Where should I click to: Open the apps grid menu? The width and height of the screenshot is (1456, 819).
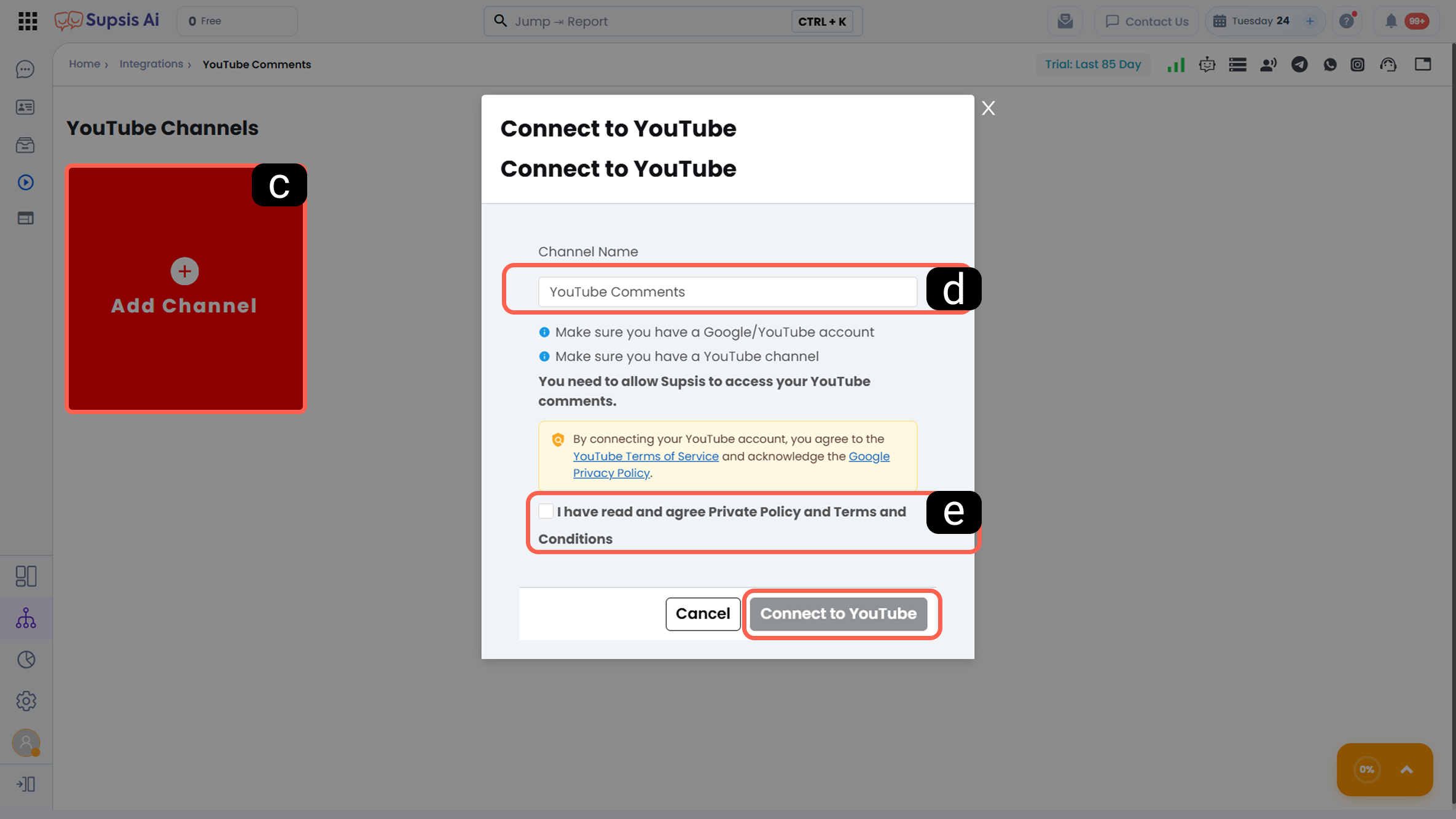[28, 21]
